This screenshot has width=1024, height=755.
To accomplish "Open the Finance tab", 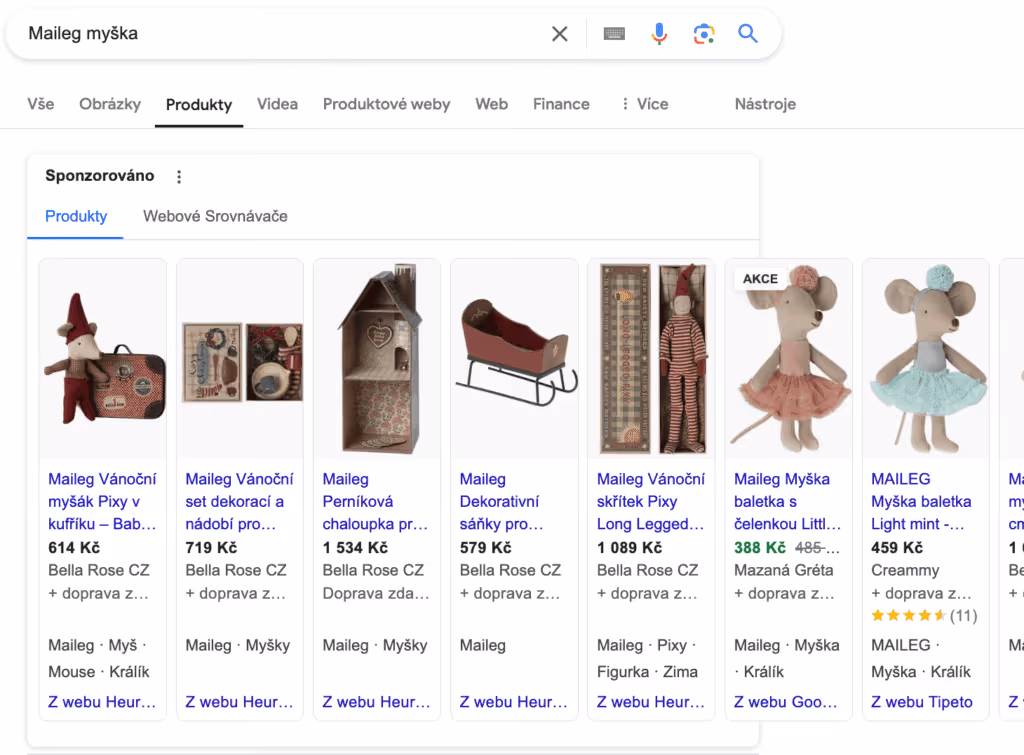I will [561, 104].
